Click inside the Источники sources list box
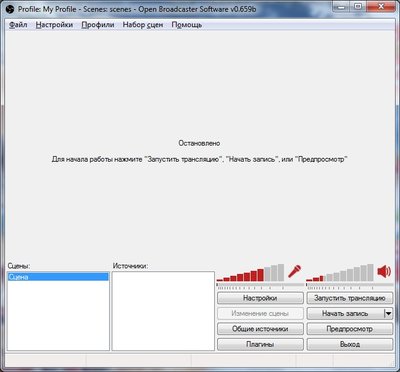 (163, 311)
